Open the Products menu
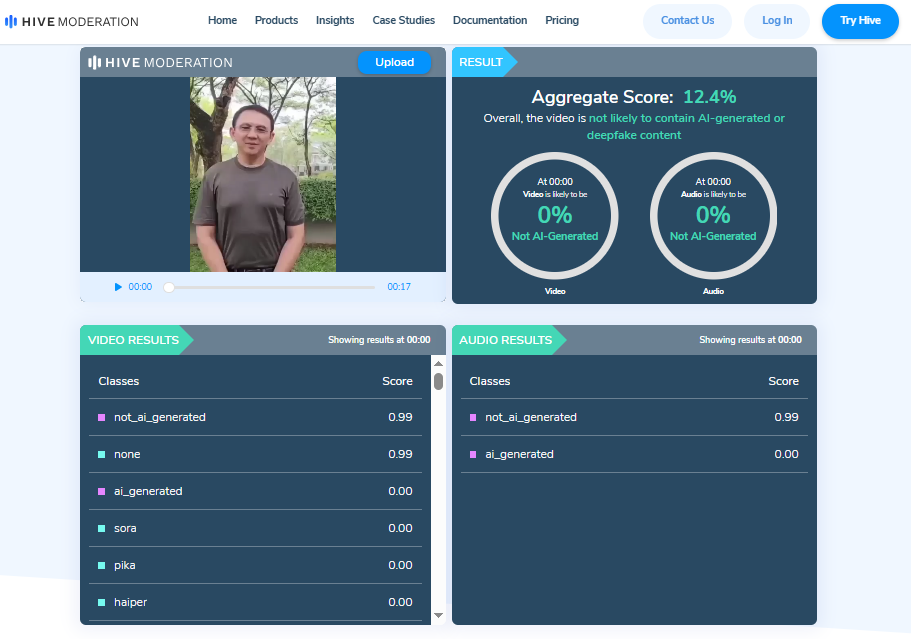 click(x=276, y=20)
